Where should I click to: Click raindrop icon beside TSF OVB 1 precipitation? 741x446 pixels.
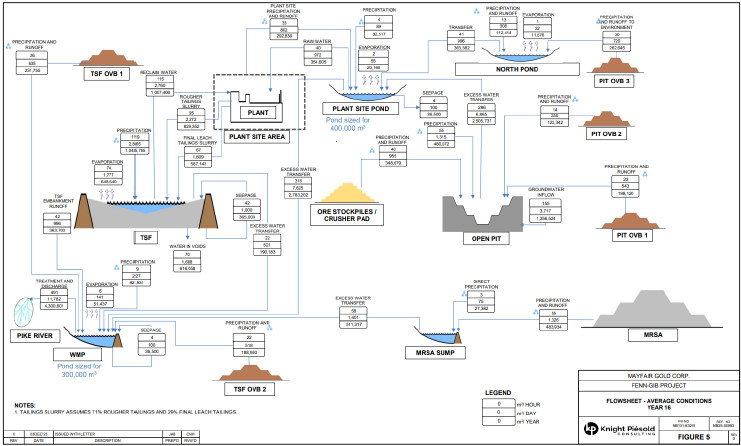point(8,46)
